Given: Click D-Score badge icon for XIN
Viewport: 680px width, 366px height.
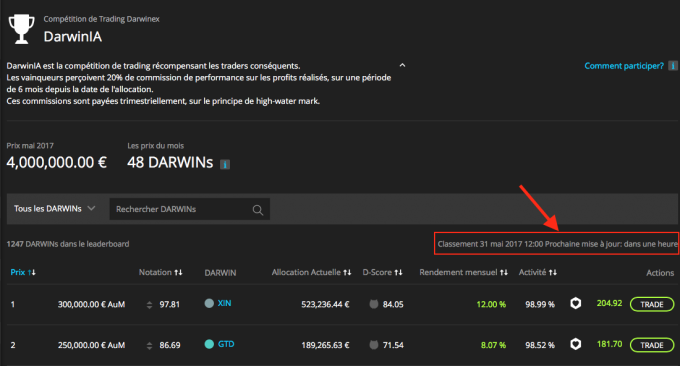Looking at the screenshot, I should point(373,304).
